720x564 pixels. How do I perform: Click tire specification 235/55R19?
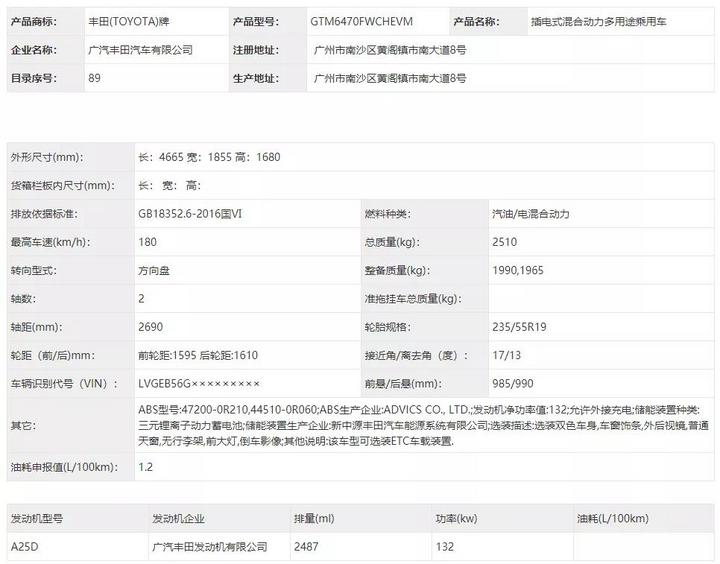(x=519, y=327)
